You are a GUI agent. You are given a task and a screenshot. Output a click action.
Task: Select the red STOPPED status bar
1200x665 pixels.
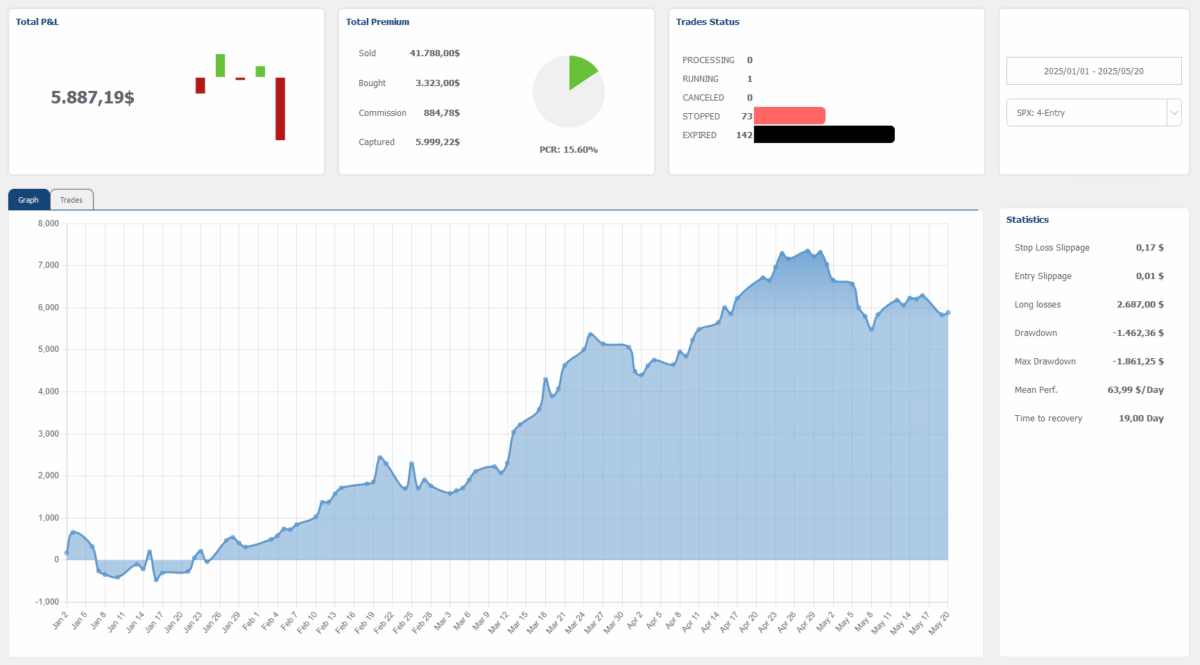(790, 115)
